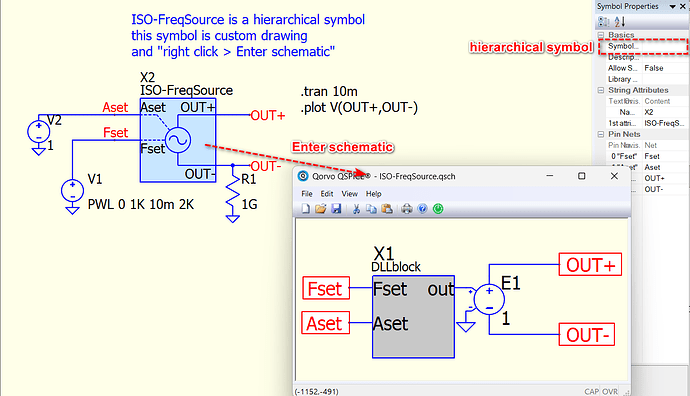This screenshot has height=396, width=690.
Task: Click Allow S... value False
Action: point(654,68)
